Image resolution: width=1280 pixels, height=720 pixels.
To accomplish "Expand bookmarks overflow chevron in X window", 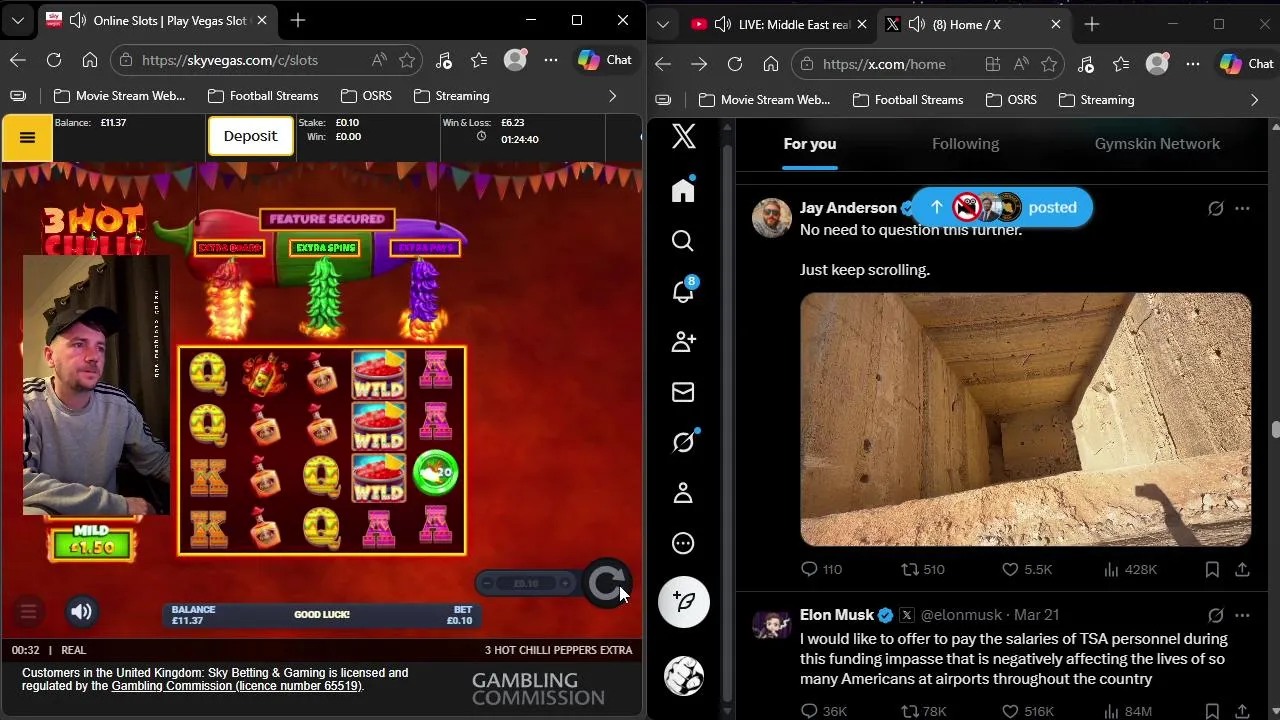I will (1254, 100).
